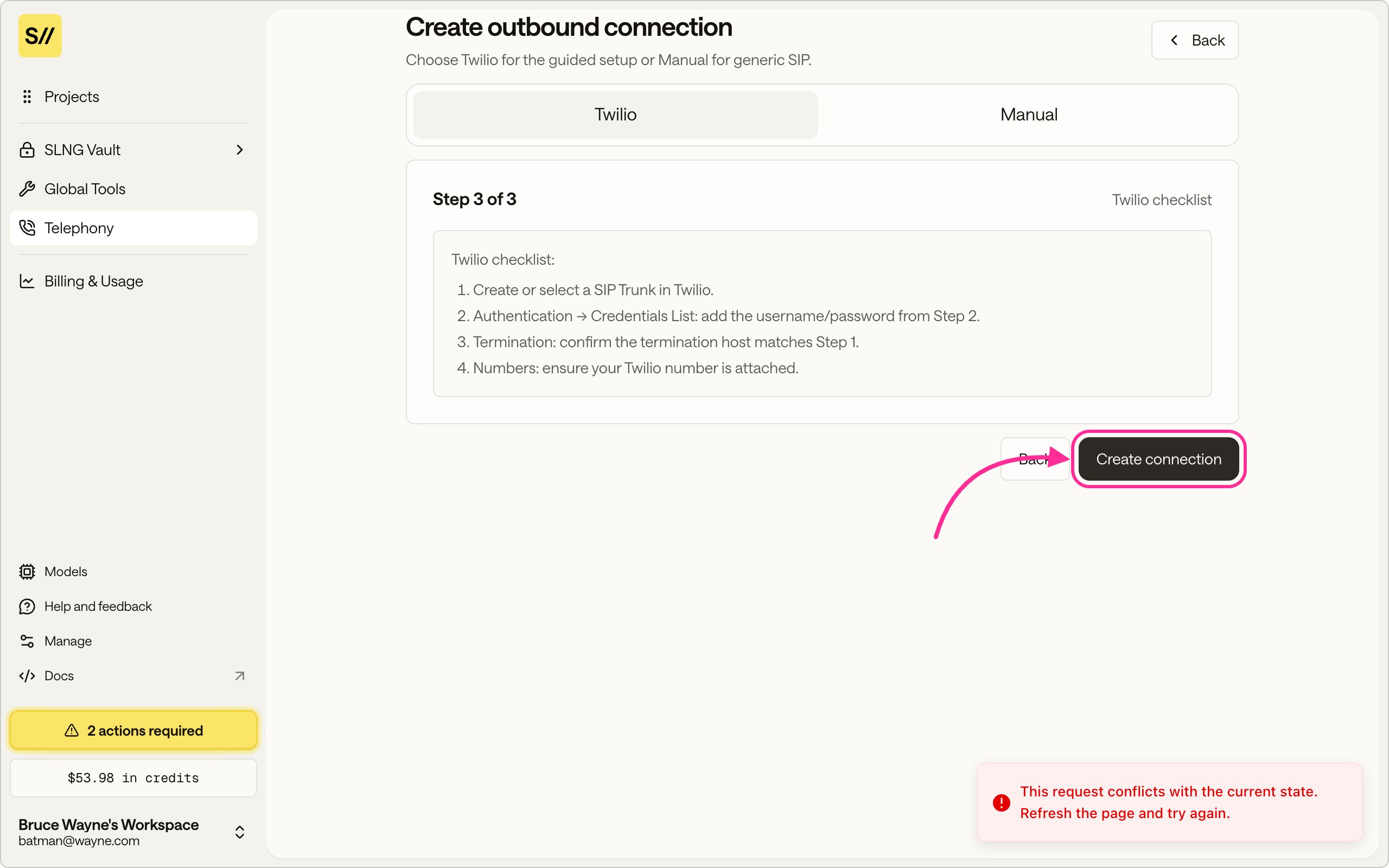
Task: Click the warning triangle in actions required
Action: pos(72,730)
